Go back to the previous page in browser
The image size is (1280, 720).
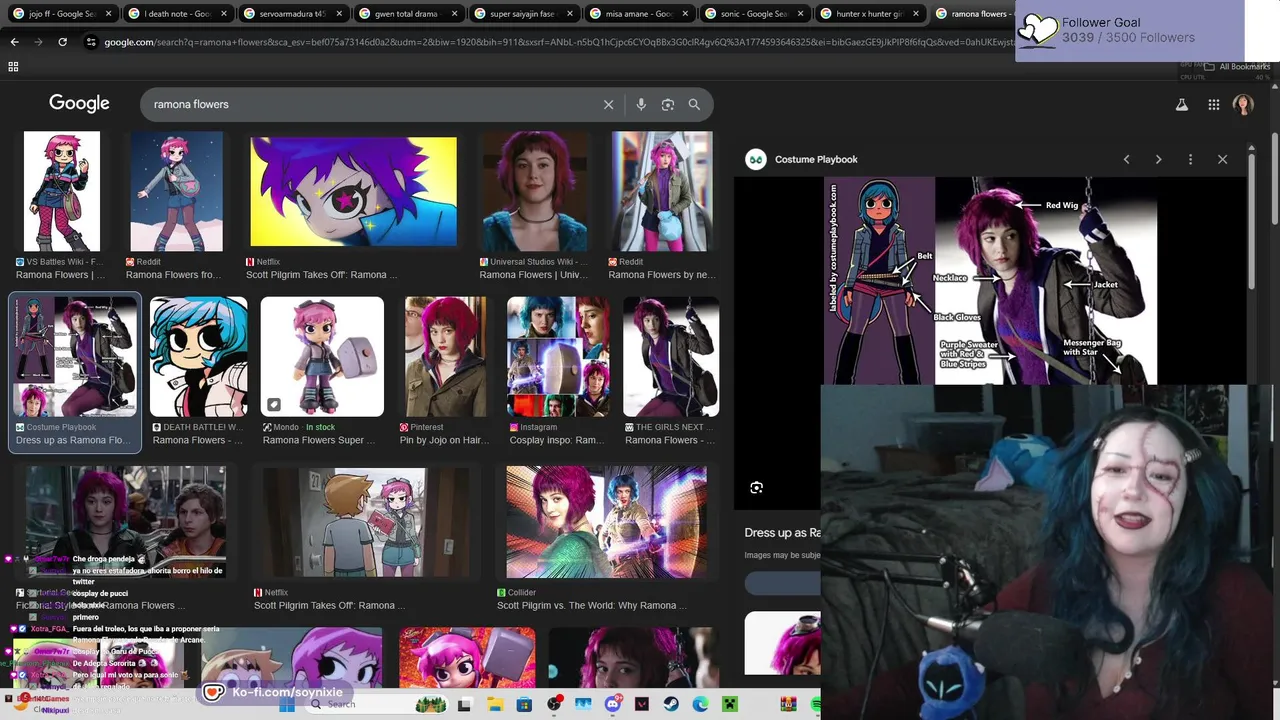pyautogui.click(x=14, y=42)
